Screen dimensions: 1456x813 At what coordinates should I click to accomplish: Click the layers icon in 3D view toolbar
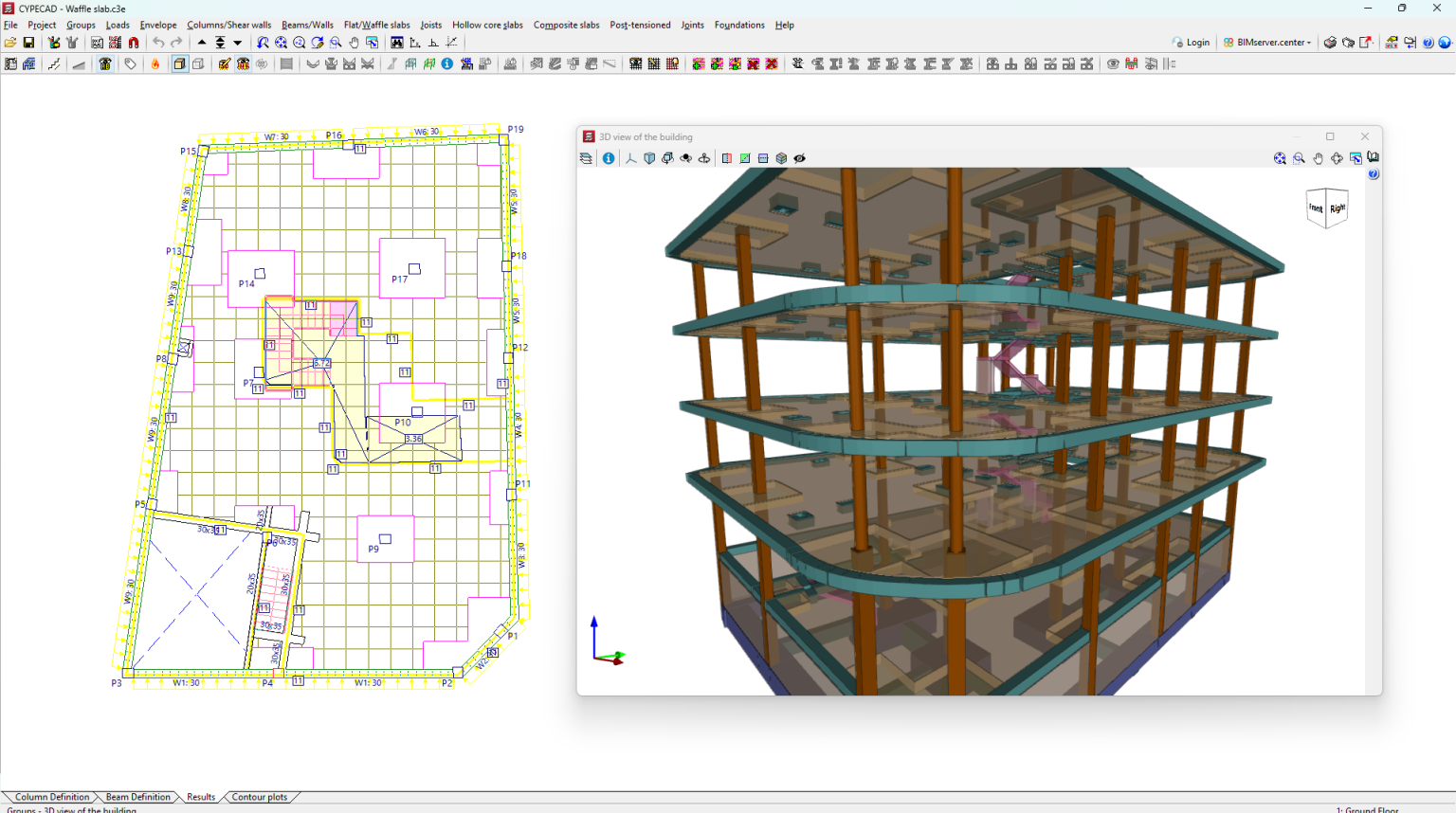click(587, 158)
